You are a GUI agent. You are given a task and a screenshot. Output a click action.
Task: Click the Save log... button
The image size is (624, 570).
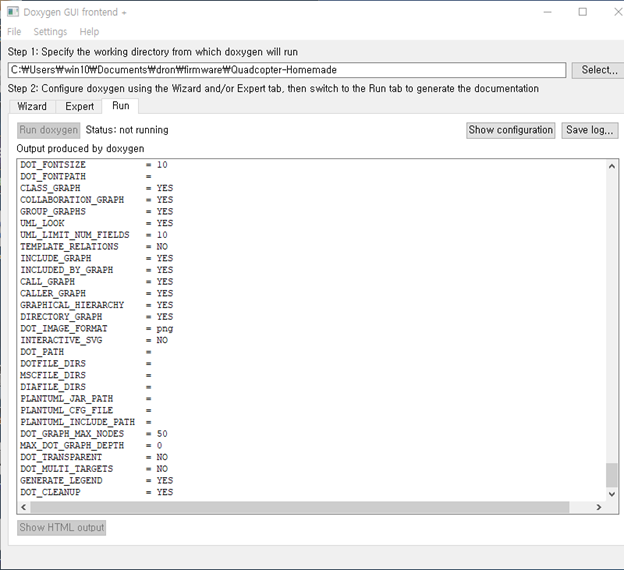[590, 130]
